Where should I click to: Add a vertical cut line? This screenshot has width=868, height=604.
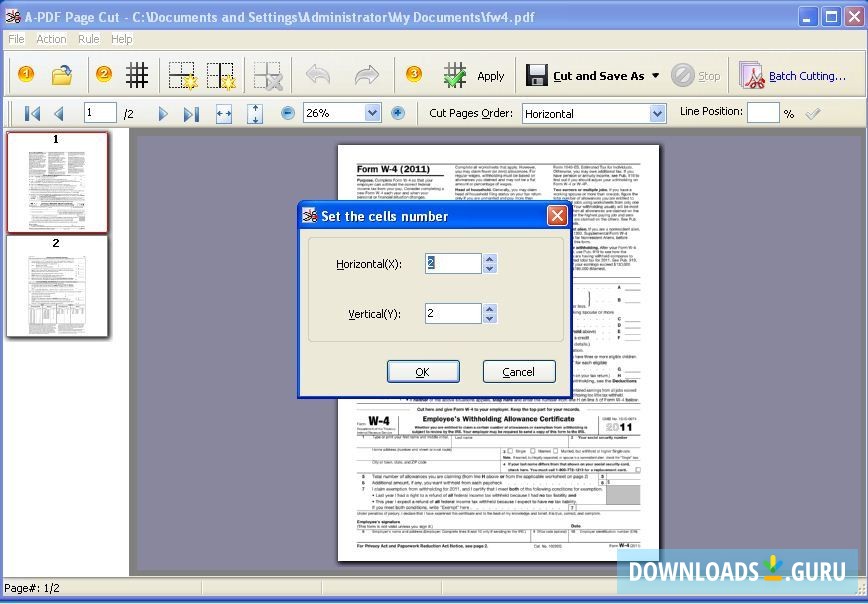pyautogui.click(x=221, y=75)
